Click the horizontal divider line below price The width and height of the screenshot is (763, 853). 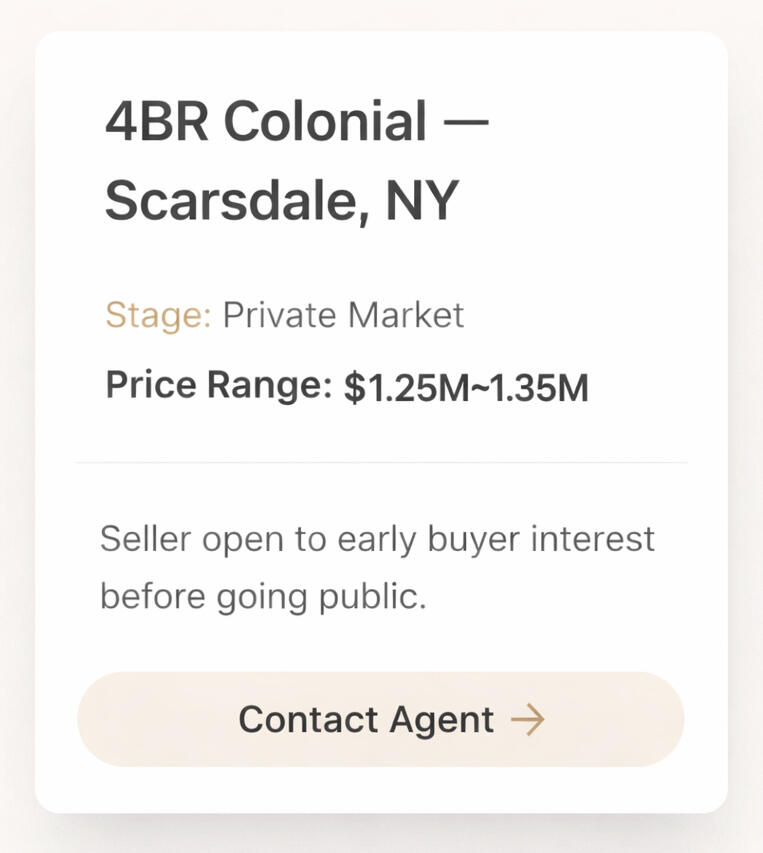(381, 463)
